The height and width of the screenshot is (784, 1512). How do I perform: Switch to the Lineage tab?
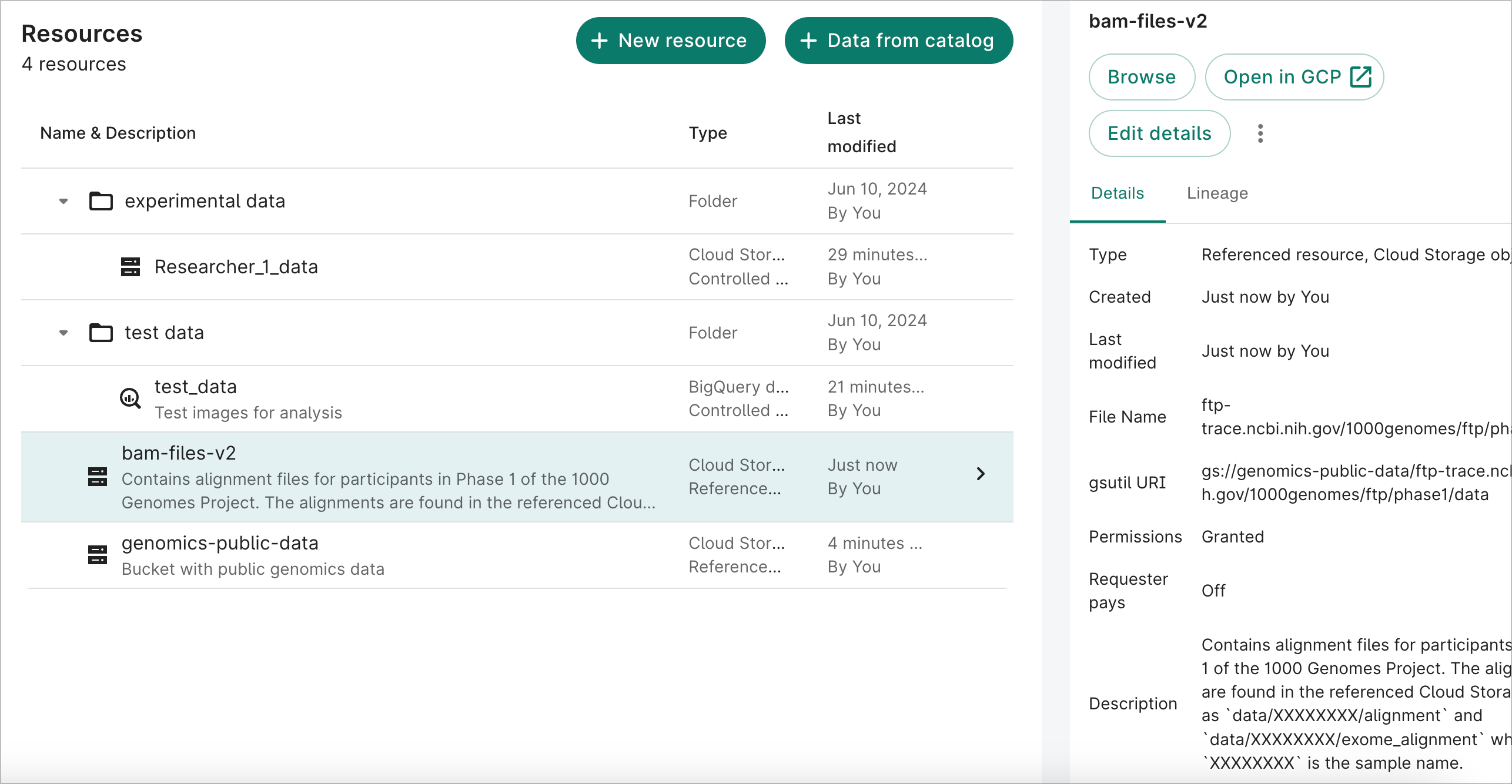click(1216, 193)
